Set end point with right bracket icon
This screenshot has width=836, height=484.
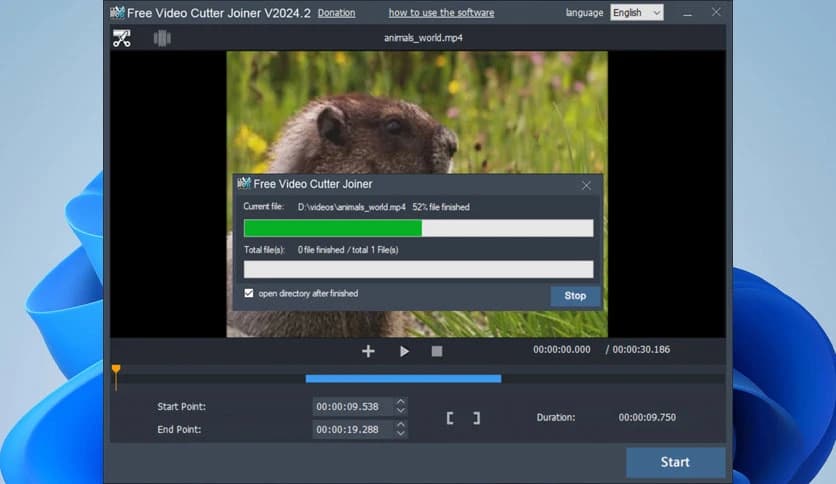(x=477, y=418)
